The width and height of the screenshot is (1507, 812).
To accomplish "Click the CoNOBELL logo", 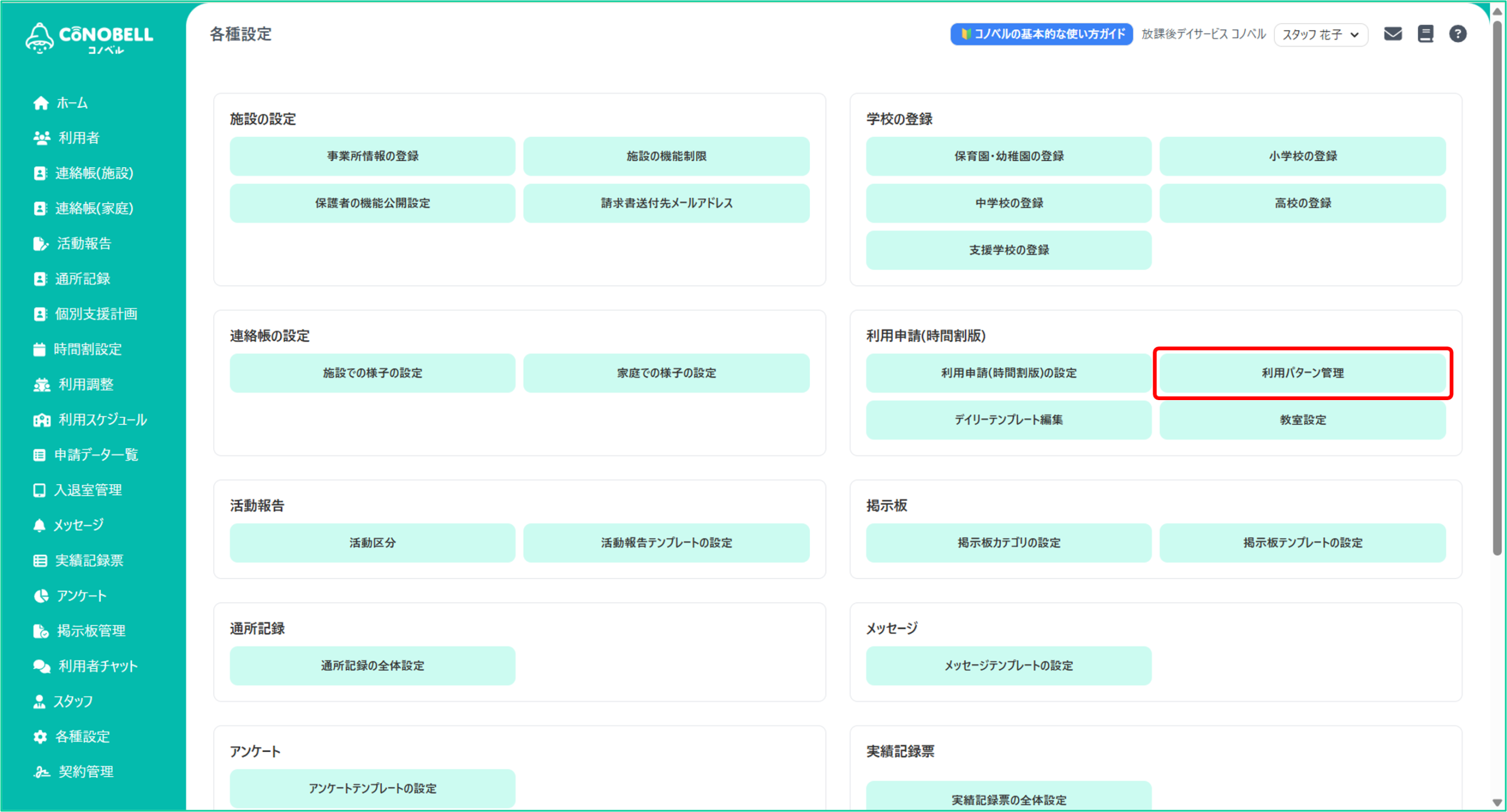I will pyautogui.click(x=89, y=38).
